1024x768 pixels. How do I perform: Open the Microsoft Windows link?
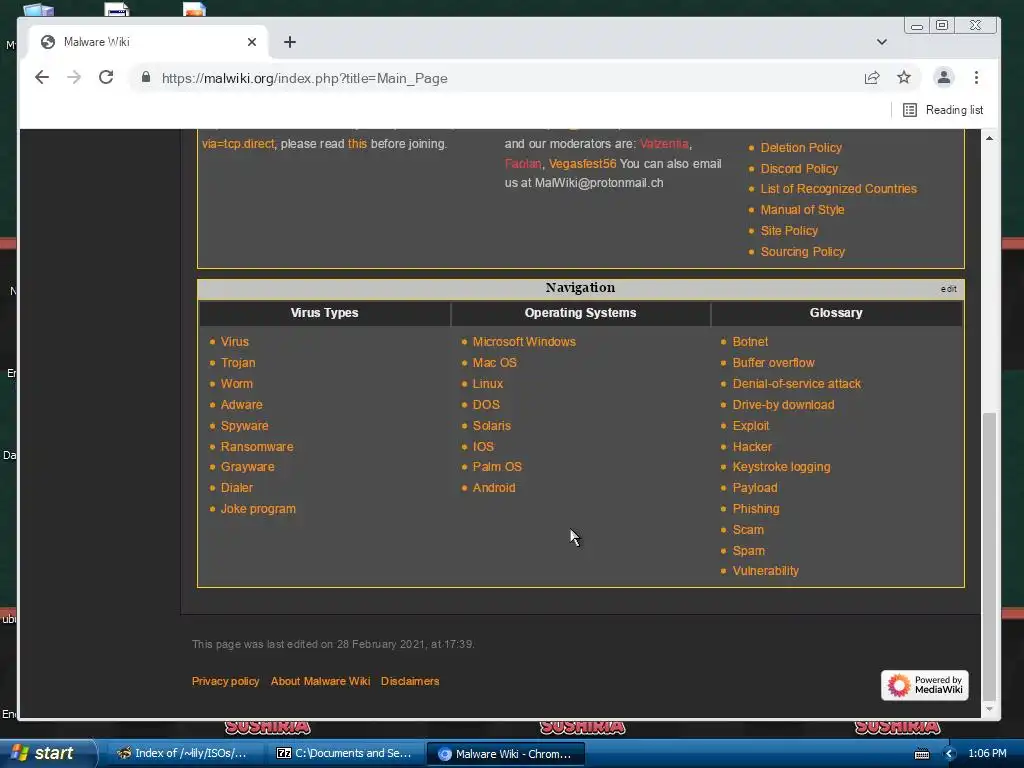[x=524, y=342]
